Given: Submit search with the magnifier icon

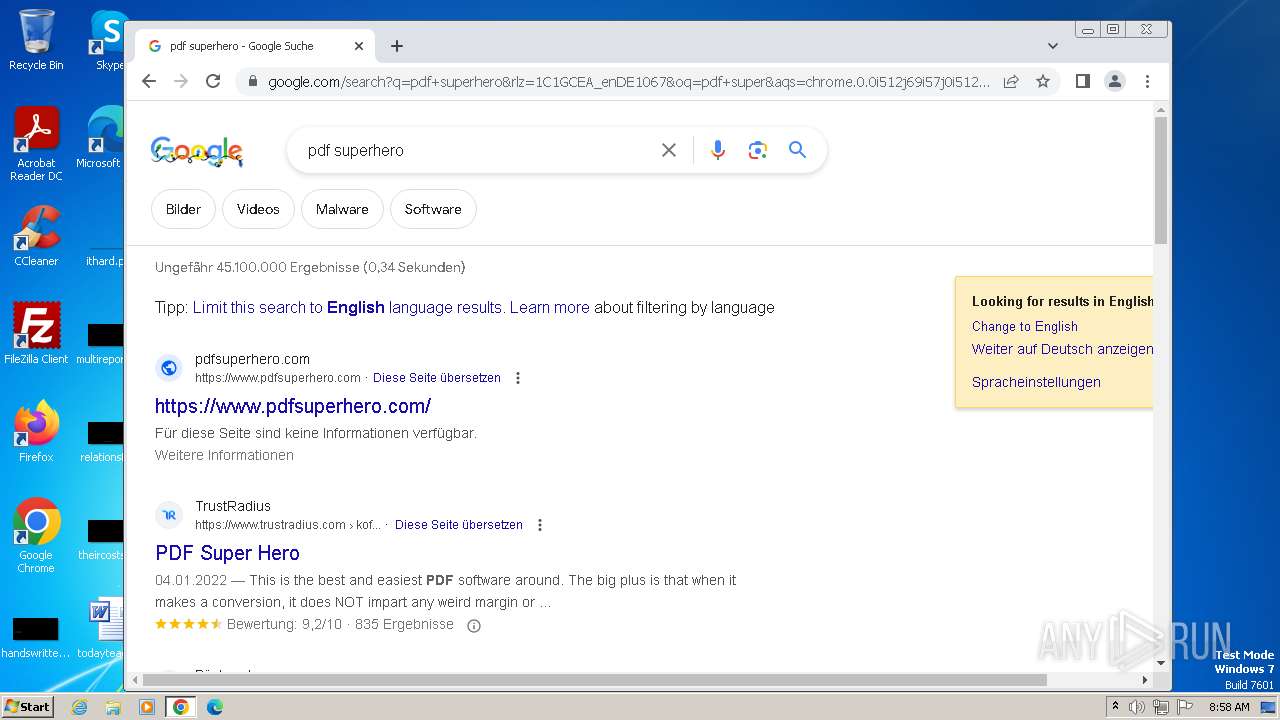Looking at the screenshot, I should pos(797,150).
